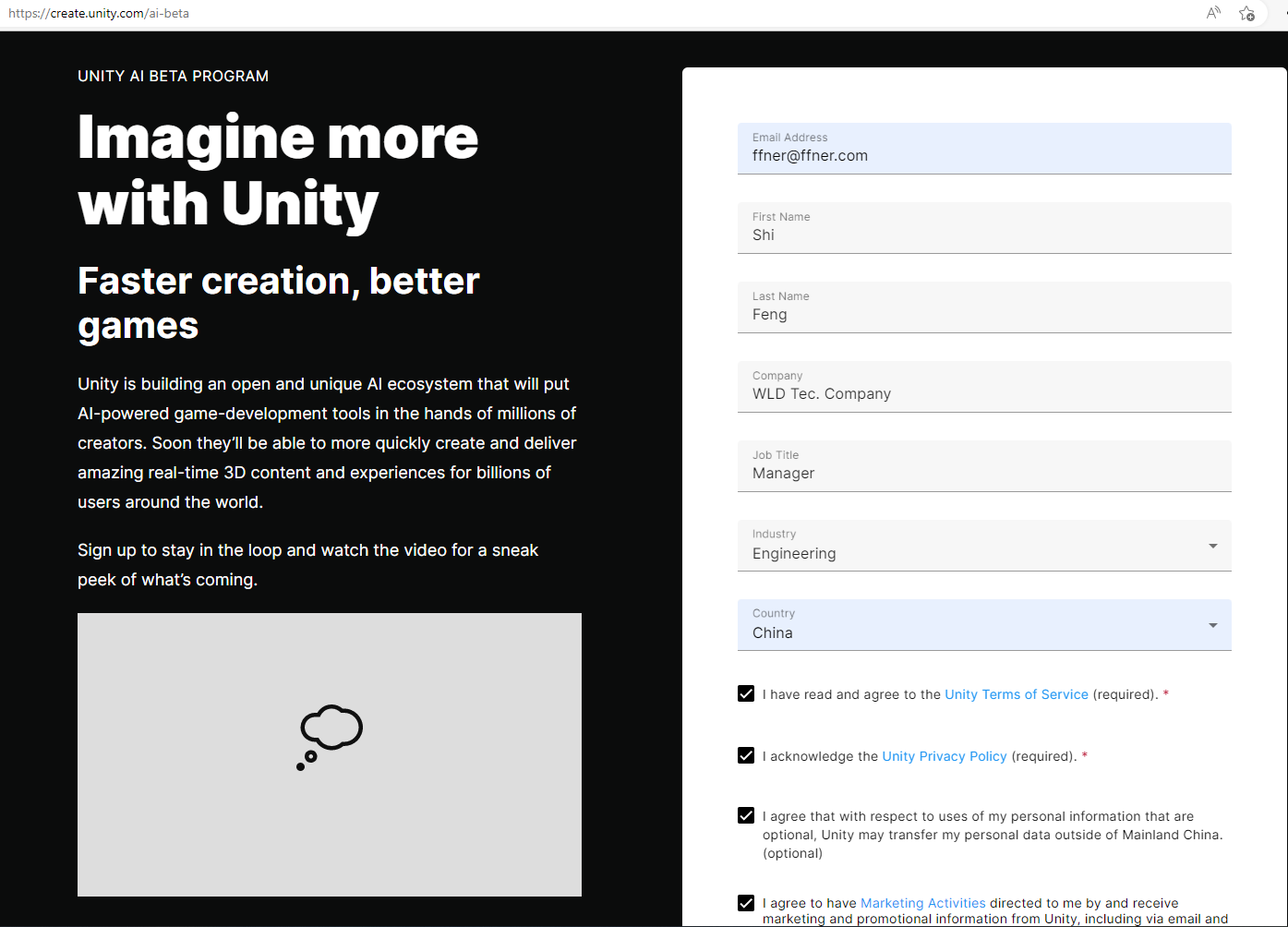Click the Read Aloud icon in address bar
The image size is (1288, 927).
(1213, 13)
